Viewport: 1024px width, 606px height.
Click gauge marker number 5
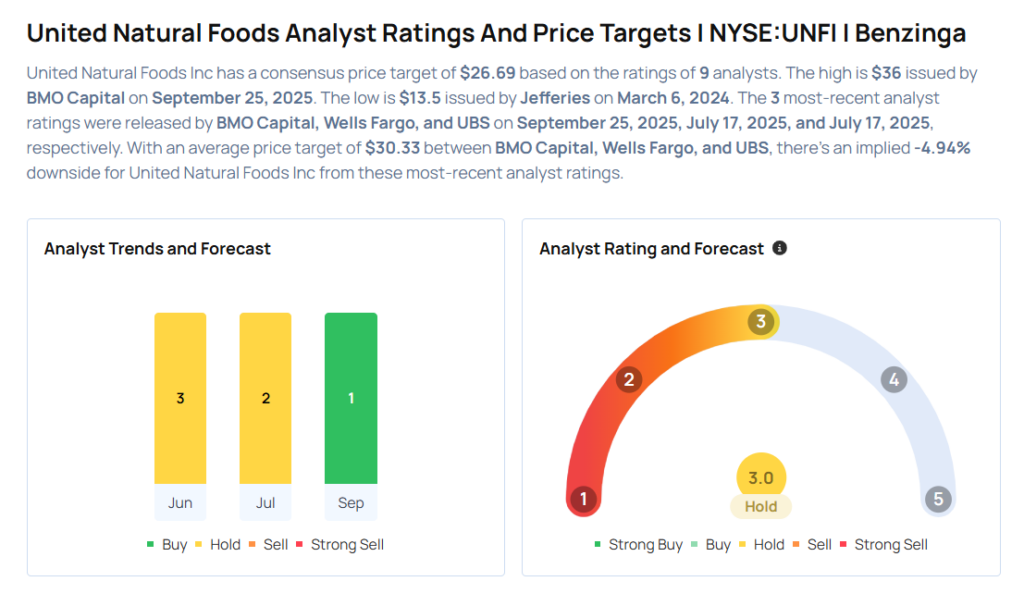coord(938,499)
